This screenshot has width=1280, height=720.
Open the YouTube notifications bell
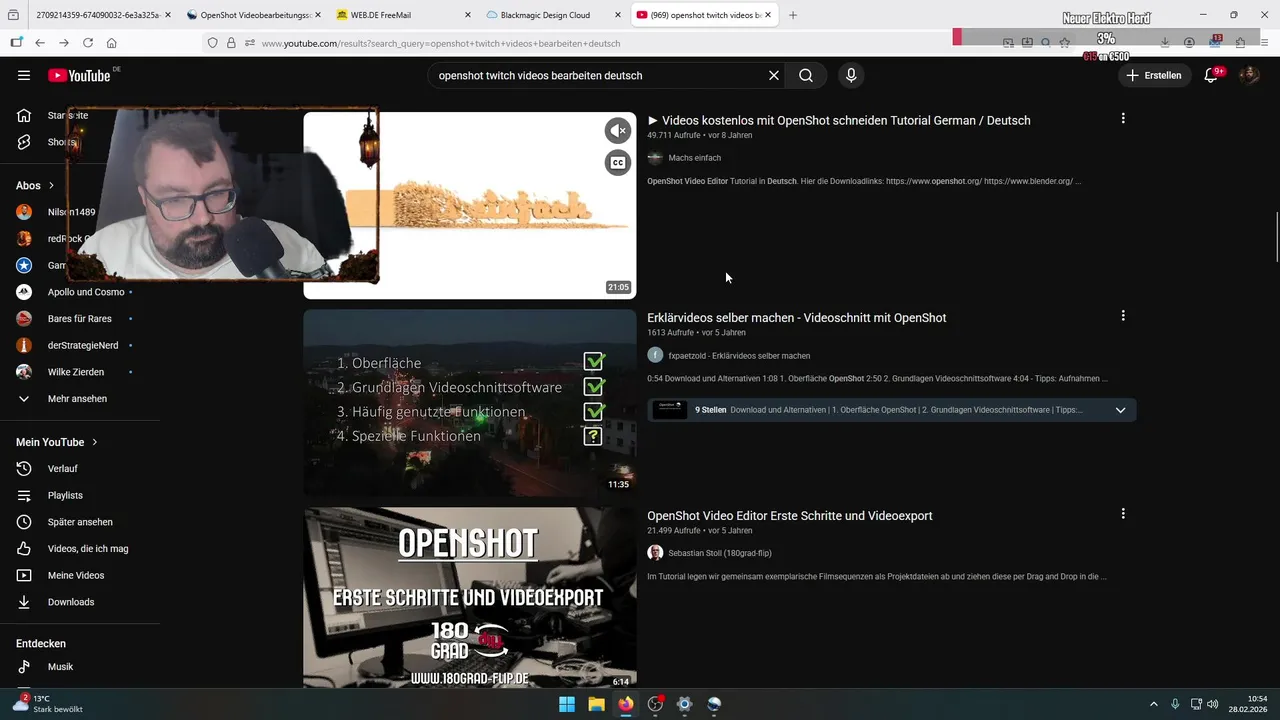coord(1211,75)
